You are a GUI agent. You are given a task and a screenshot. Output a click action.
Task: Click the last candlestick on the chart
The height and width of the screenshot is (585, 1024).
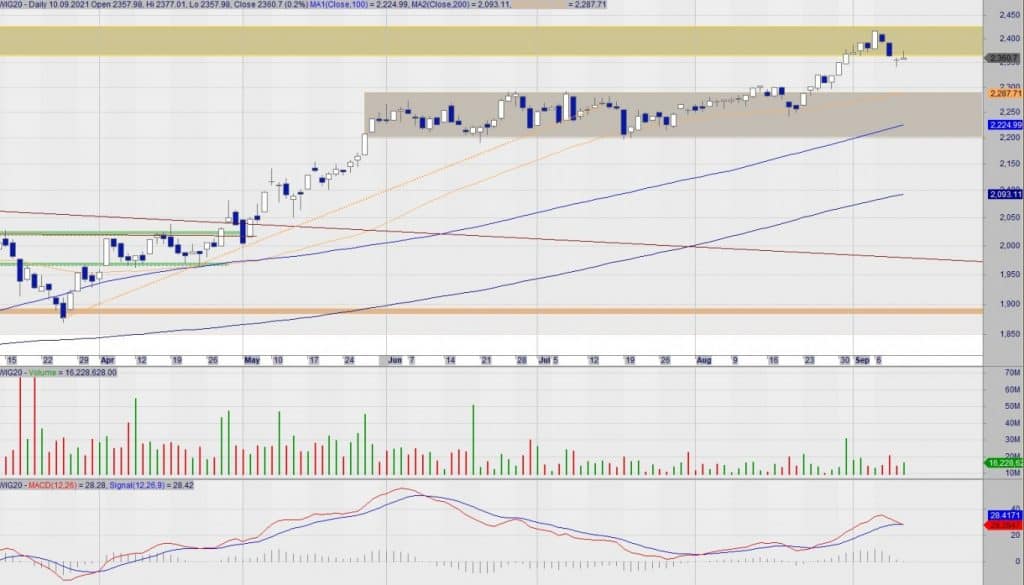[x=904, y=58]
